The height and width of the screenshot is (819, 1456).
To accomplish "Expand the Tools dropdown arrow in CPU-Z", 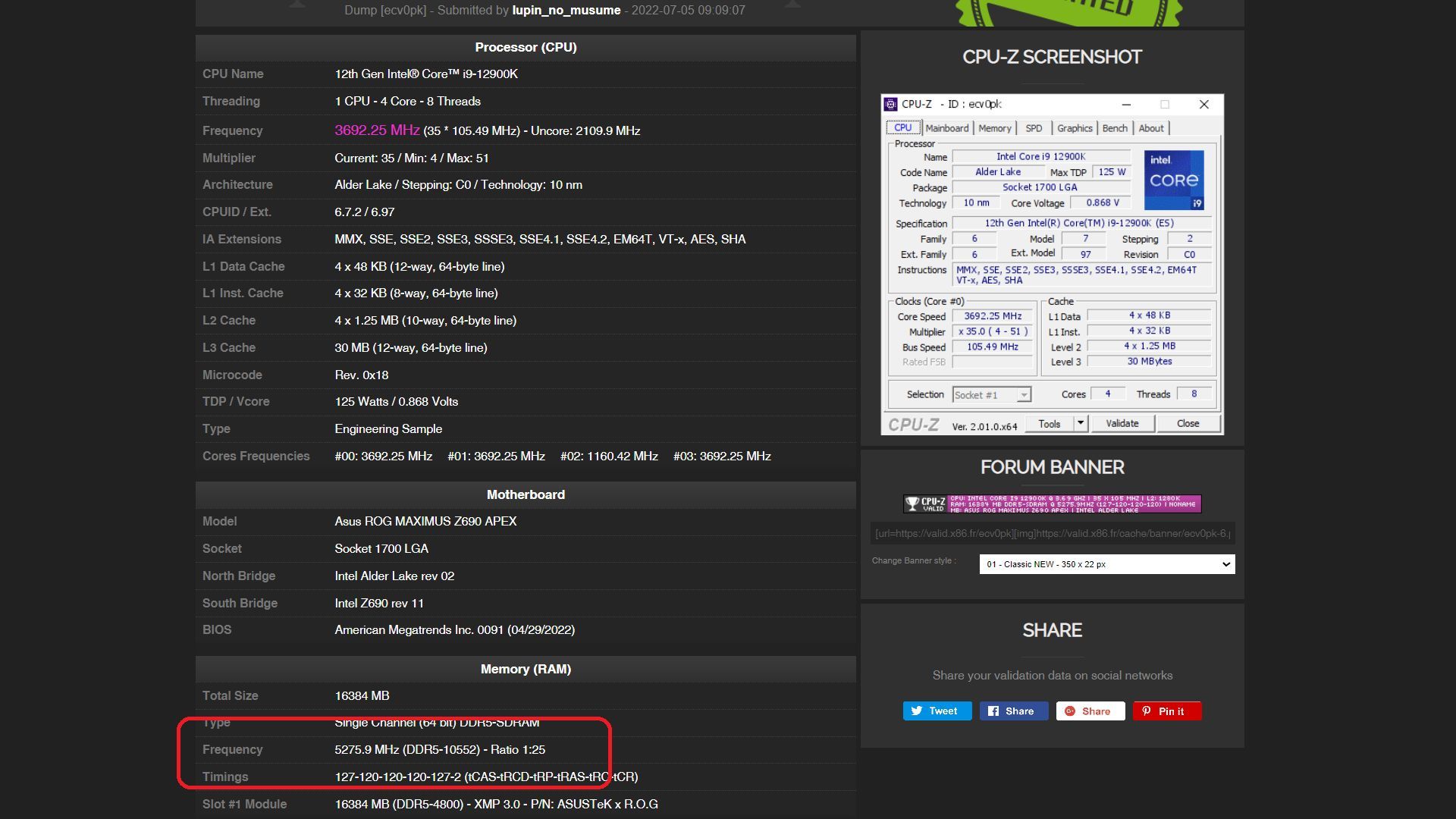I will pos(1081,423).
